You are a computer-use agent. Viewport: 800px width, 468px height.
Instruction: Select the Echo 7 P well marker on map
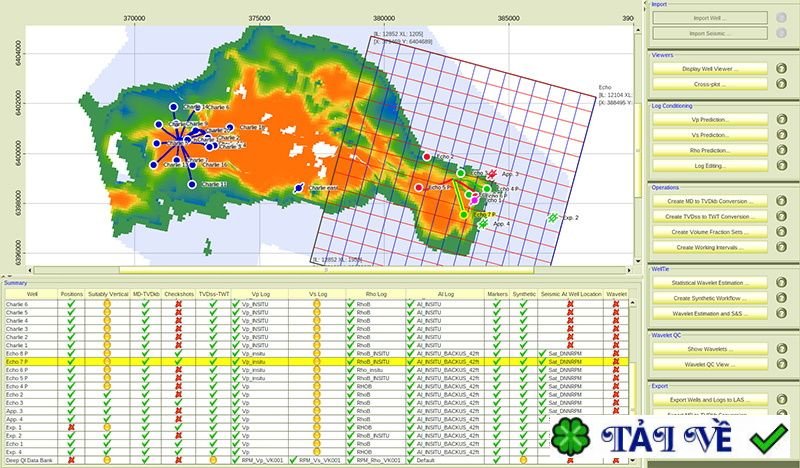point(463,215)
